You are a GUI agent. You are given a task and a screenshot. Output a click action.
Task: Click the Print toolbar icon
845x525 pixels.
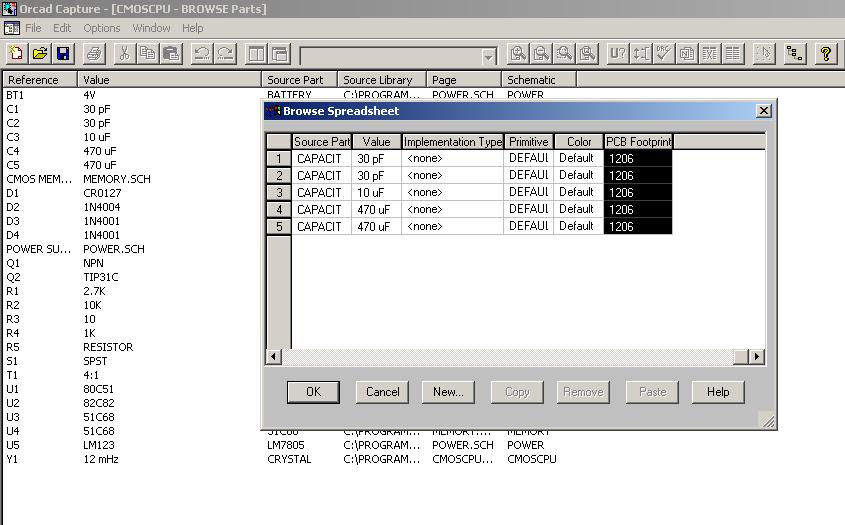pyautogui.click(x=94, y=54)
